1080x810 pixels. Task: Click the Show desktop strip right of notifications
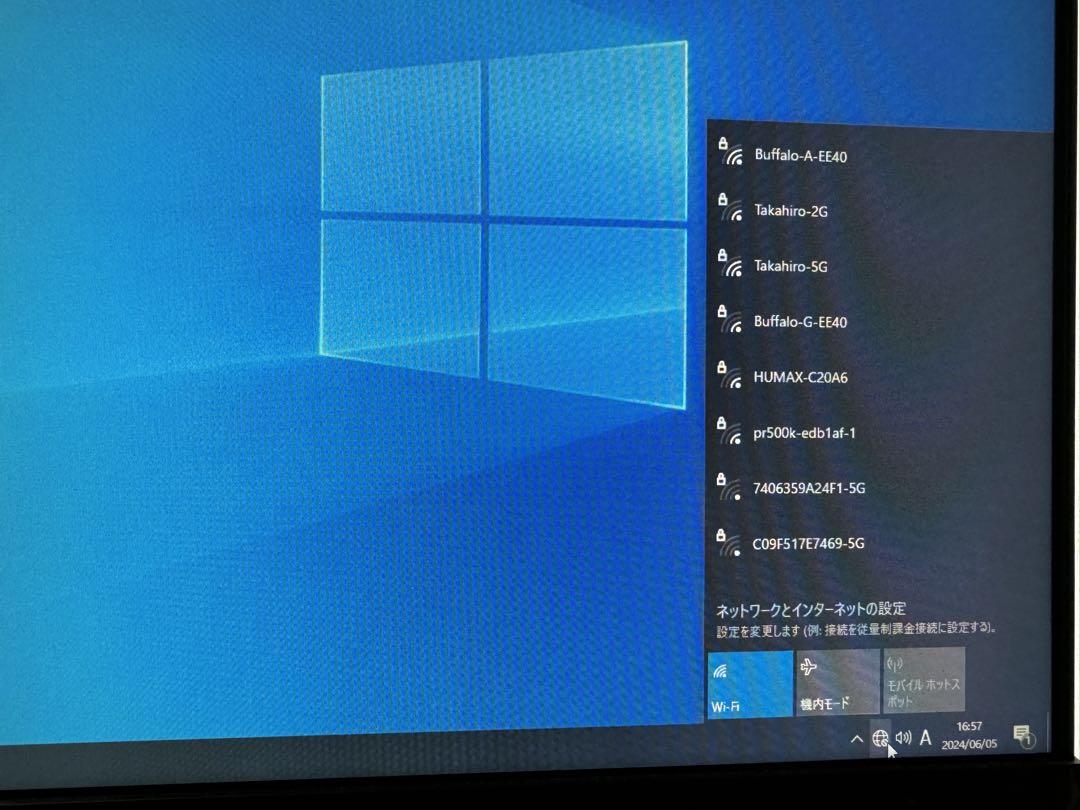(x=1048, y=731)
